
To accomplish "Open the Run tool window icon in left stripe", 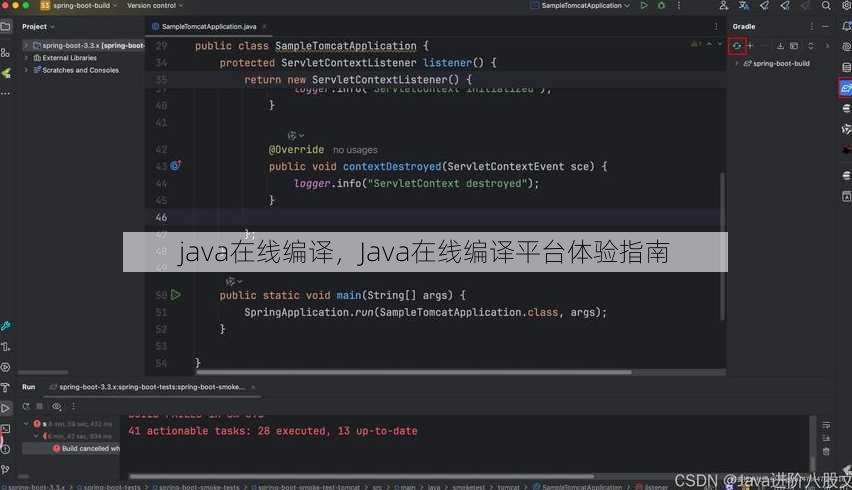I will coord(5,408).
